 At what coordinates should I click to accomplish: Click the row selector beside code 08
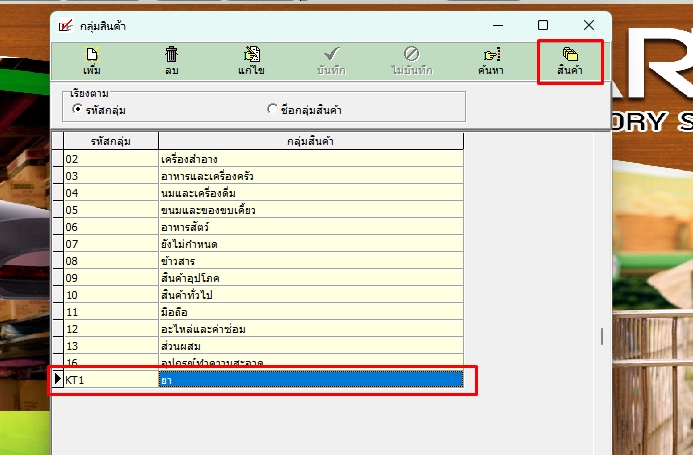coord(58,261)
